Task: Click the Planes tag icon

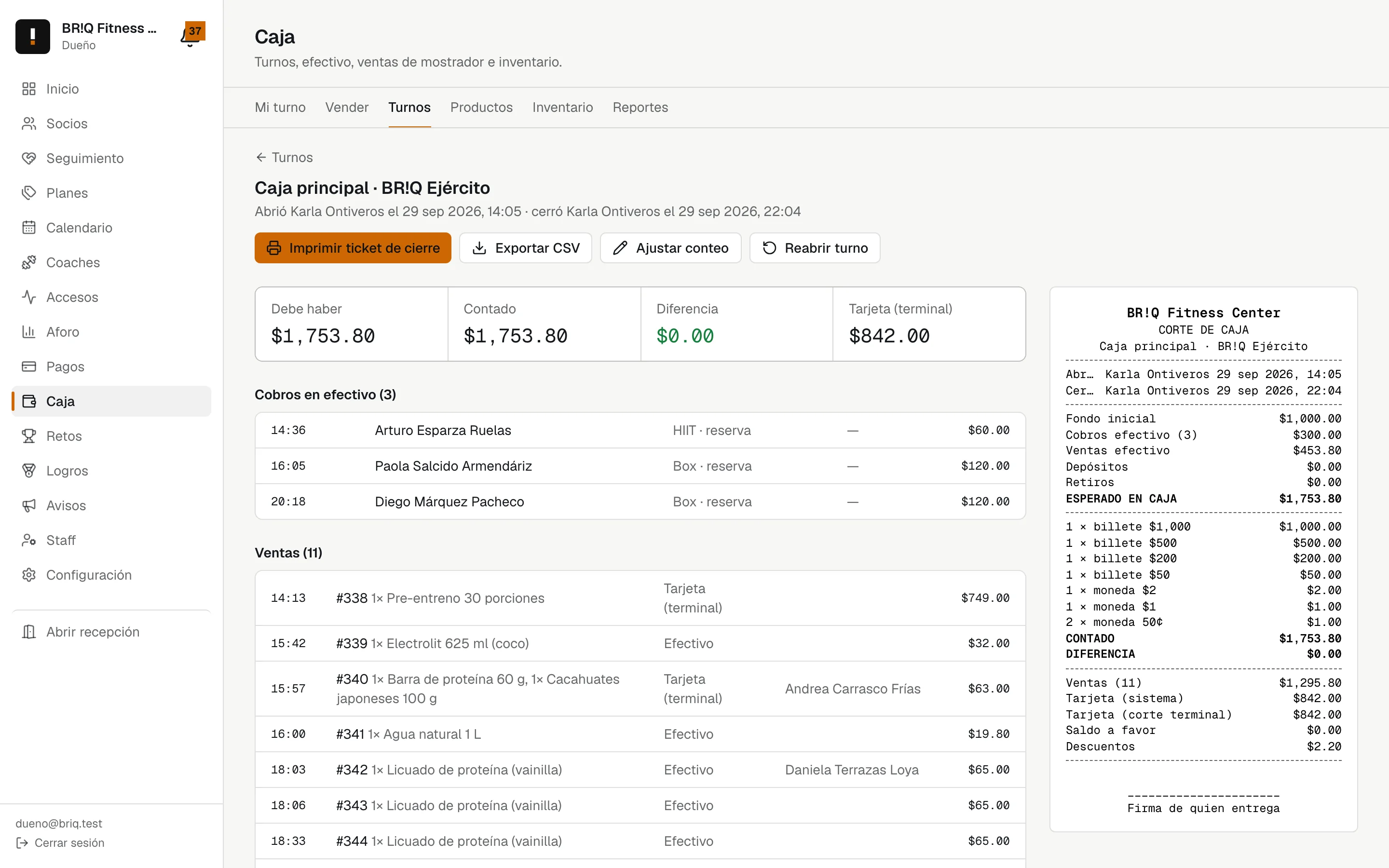Action: click(x=29, y=193)
